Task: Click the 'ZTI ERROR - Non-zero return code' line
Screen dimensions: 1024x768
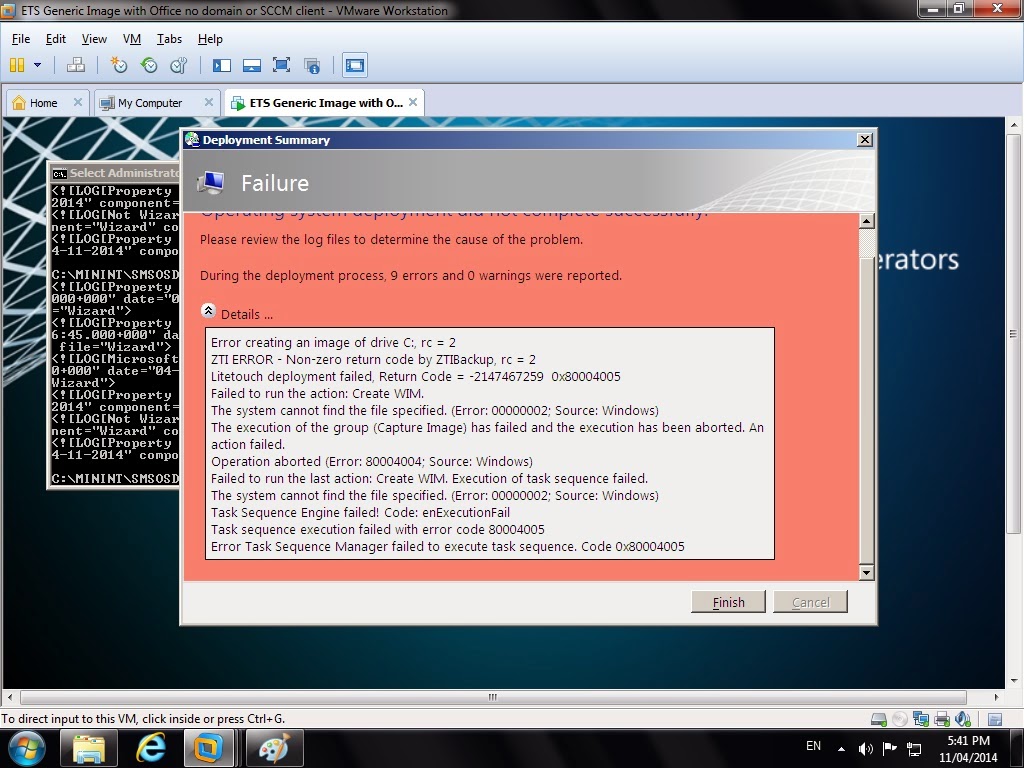Action: [373, 359]
